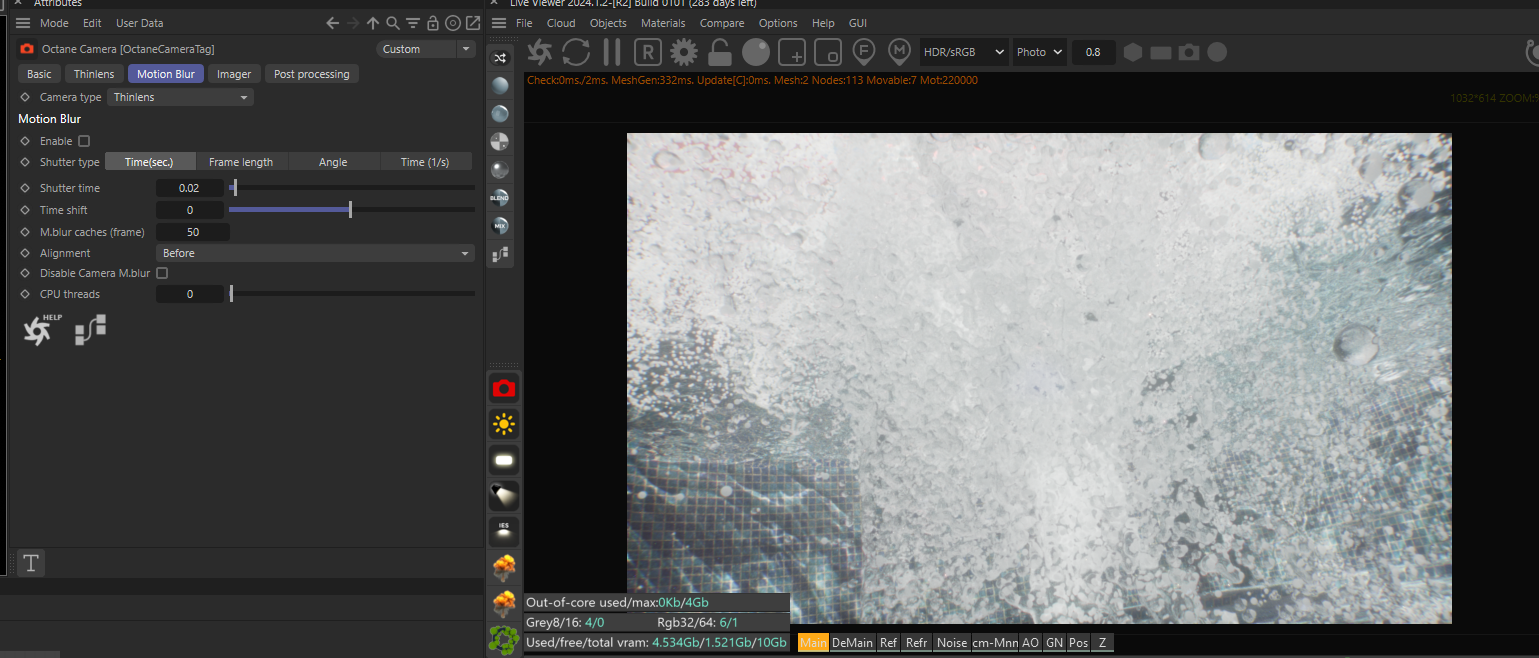Viewport: 1539px width, 658px height.
Task: Switch to the Post processing tab
Action: [x=312, y=74]
